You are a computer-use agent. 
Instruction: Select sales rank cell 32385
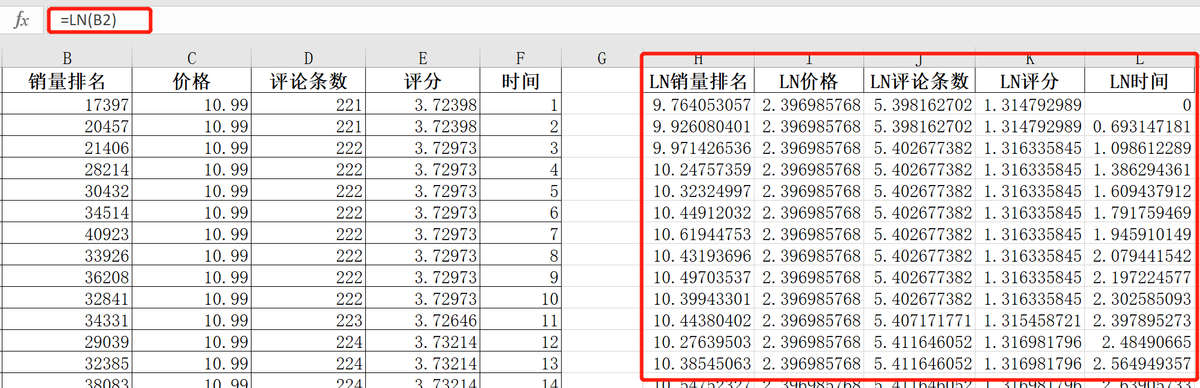coord(66,365)
